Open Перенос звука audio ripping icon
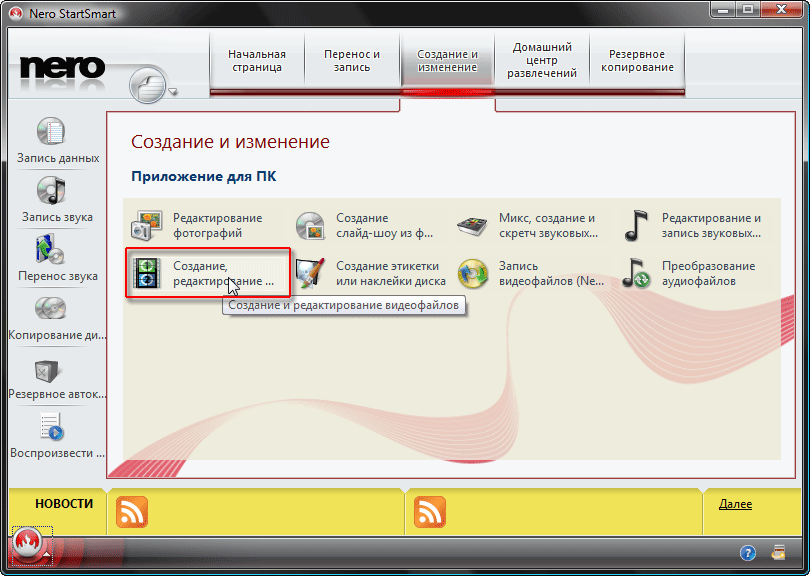The height and width of the screenshot is (576, 810). [x=51, y=250]
